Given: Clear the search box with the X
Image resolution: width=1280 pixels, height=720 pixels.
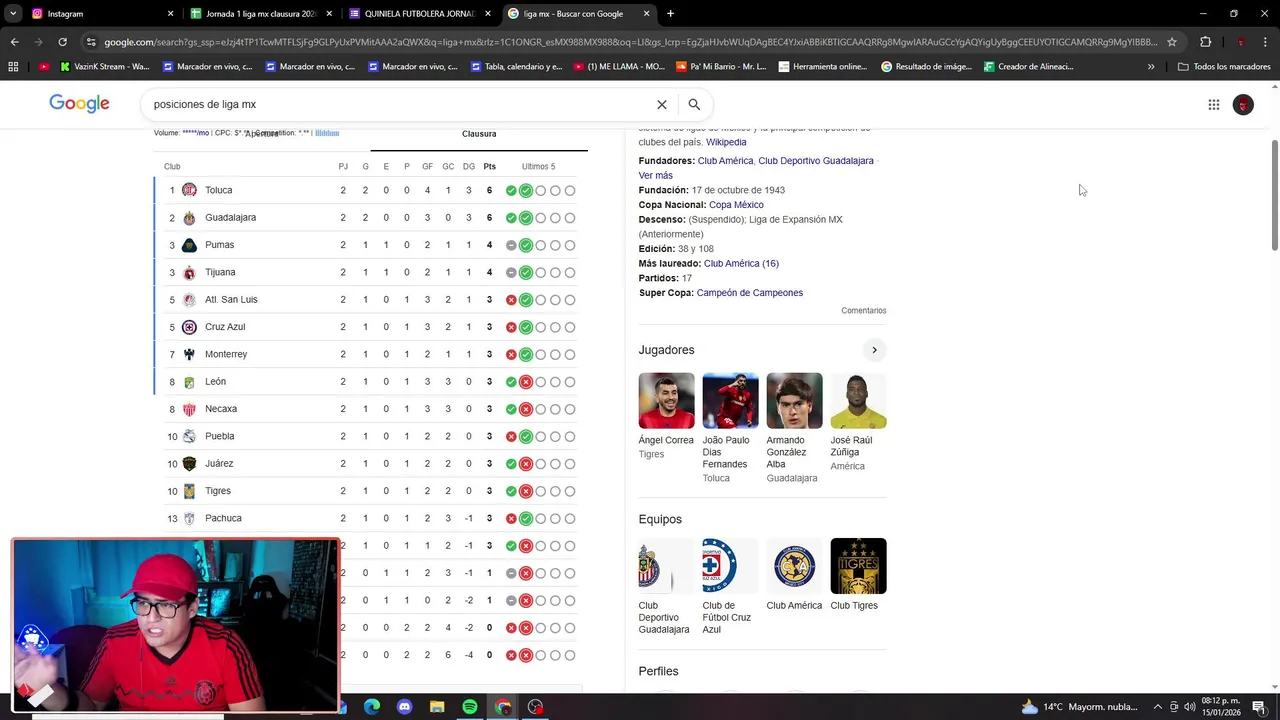Looking at the screenshot, I should tap(661, 104).
